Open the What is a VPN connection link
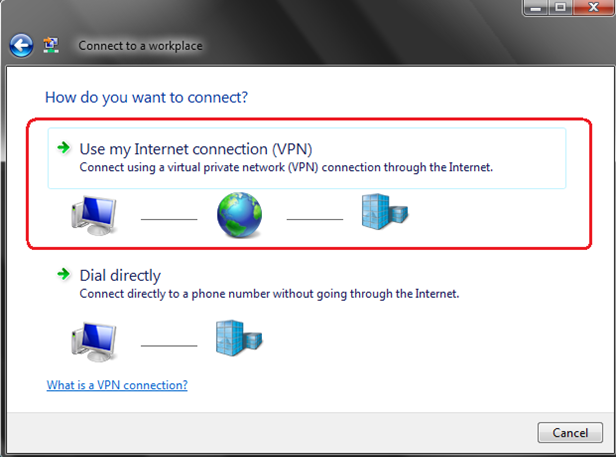The width and height of the screenshot is (616, 457). (117, 385)
